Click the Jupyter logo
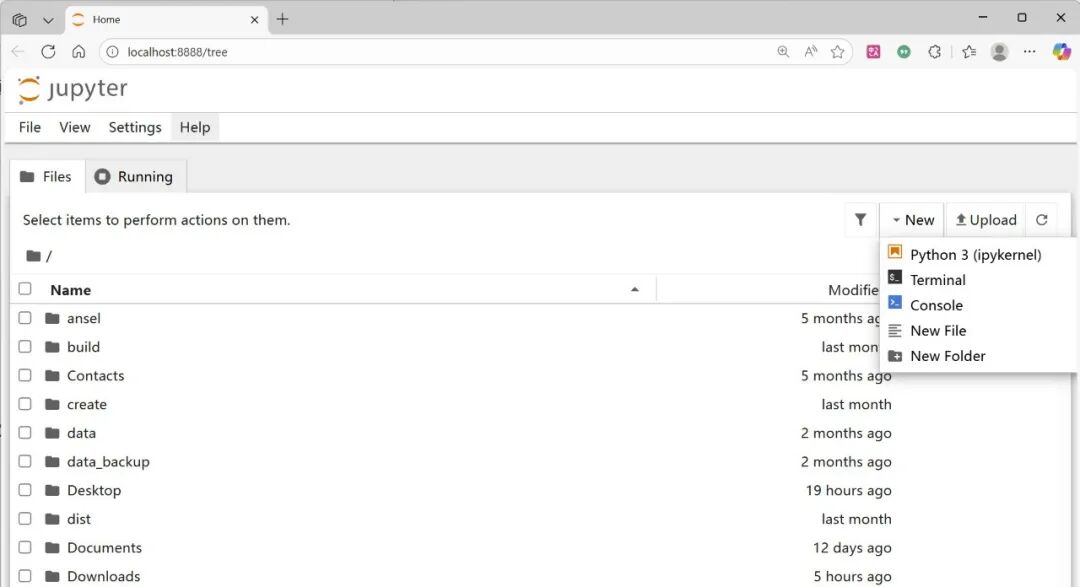This screenshot has width=1080, height=587. click(72, 89)
